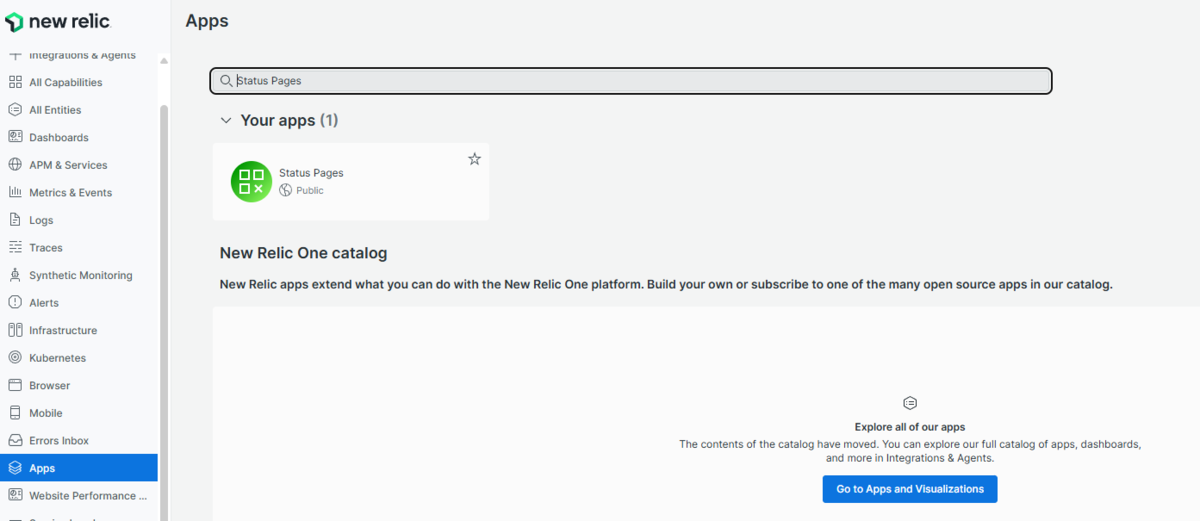Collapse the Your apps section chevron
The width and height of the screenshot is (1200, 521).
tap(225, 120)
